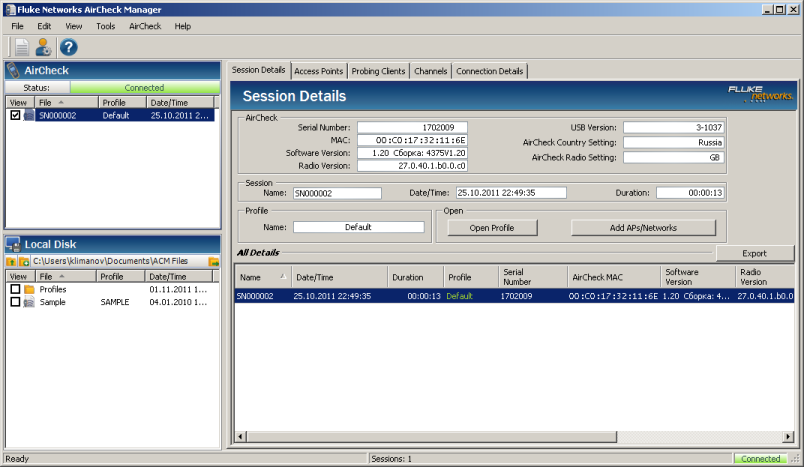This screenshot has height=467, width=804.
Task: Click the Duration field 00:00:13
Action: coord(690,193)
